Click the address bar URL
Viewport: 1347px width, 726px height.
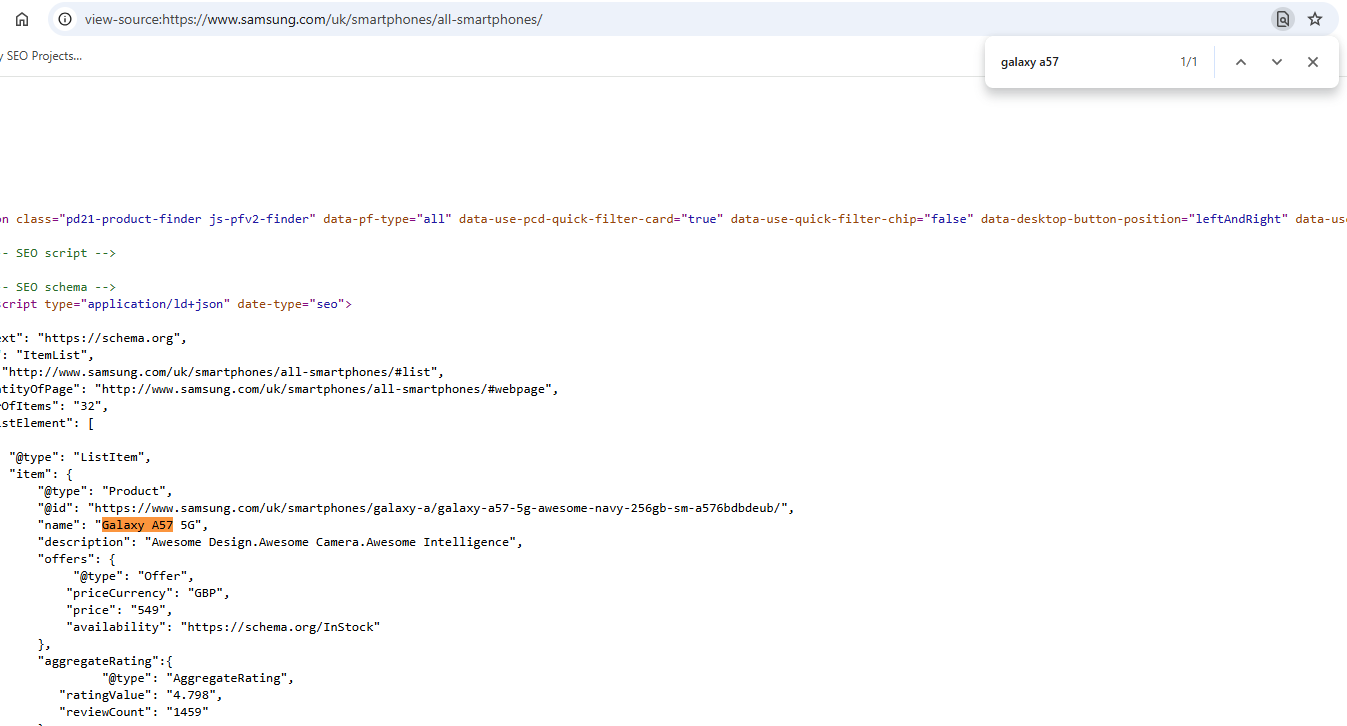click(313, 19)
